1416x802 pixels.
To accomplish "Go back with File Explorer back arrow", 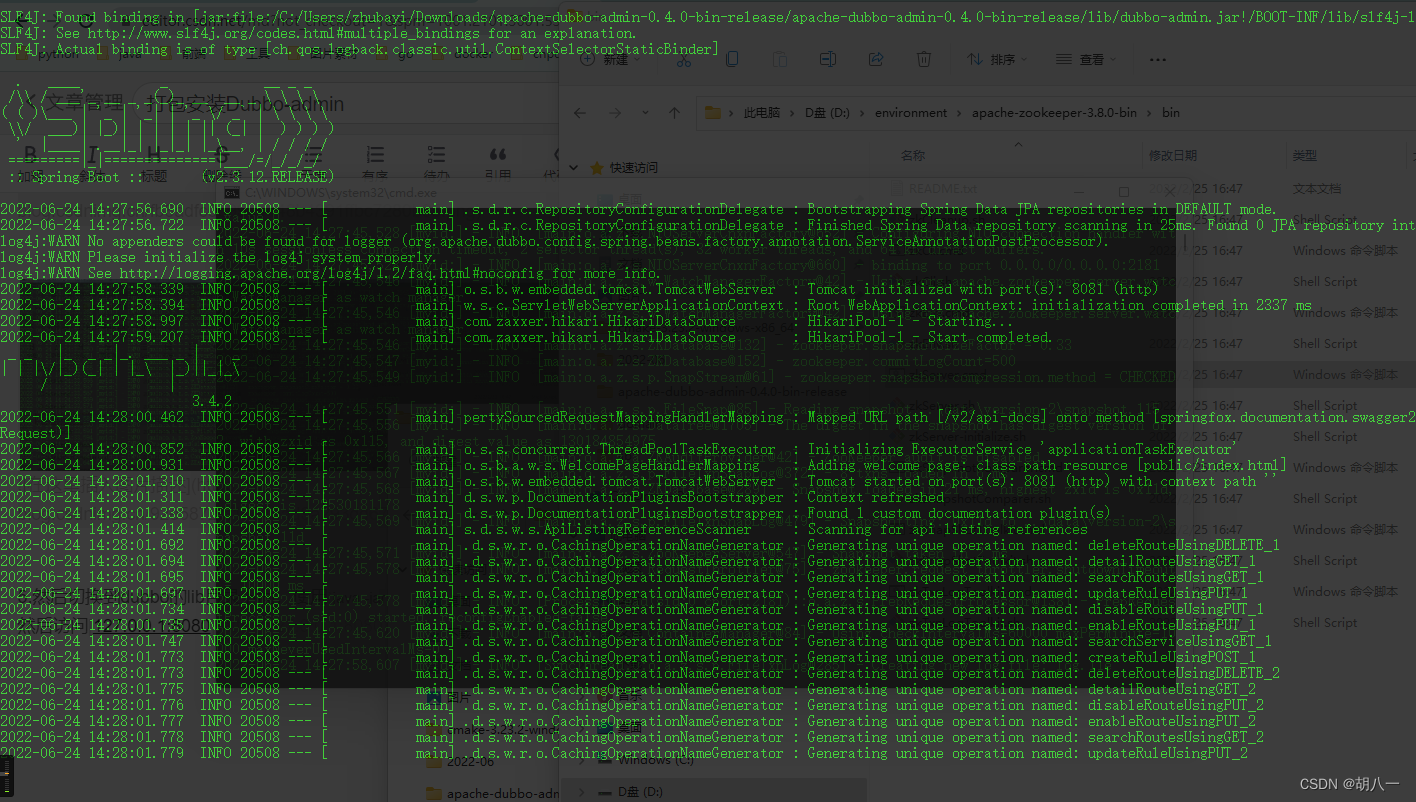I will pyautogui.click(x=579, y=113).
